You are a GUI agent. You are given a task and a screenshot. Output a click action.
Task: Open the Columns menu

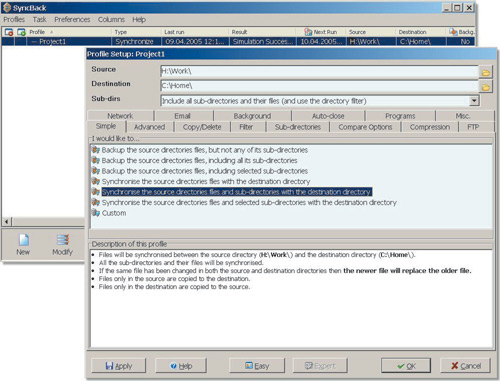pyautogui.click(x=111, y=19)
